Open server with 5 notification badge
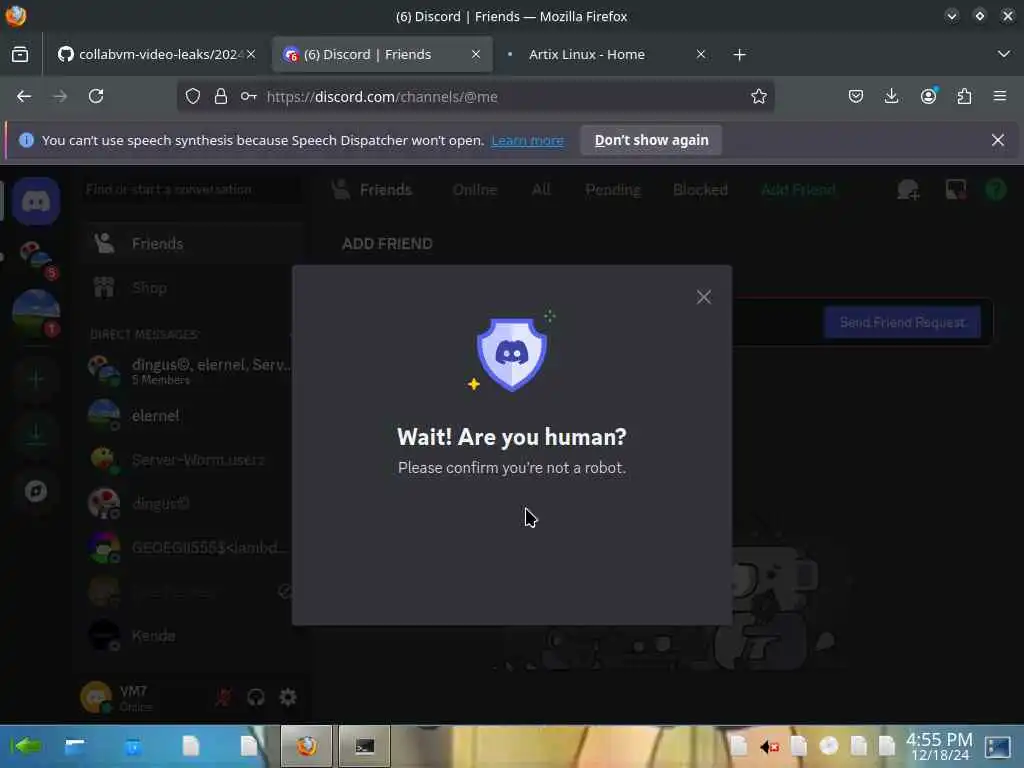The width and height of the screenshot is (1024, 768). click(x=36, y=257)
